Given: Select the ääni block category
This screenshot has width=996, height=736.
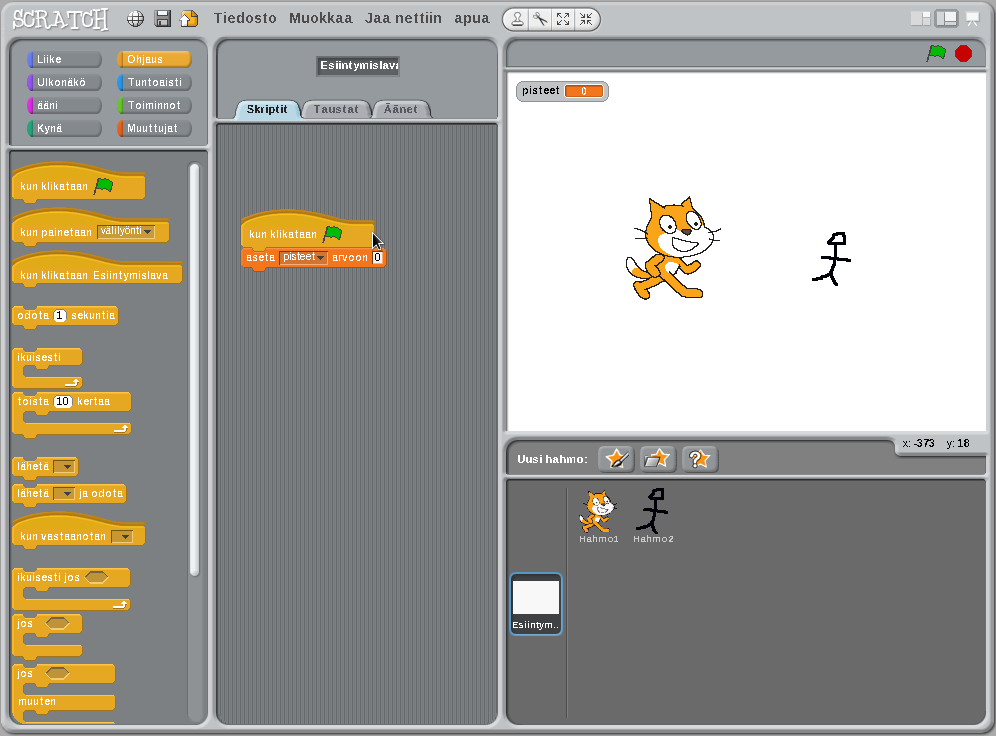Looking at the screenshot, I should tap(64, 105).
